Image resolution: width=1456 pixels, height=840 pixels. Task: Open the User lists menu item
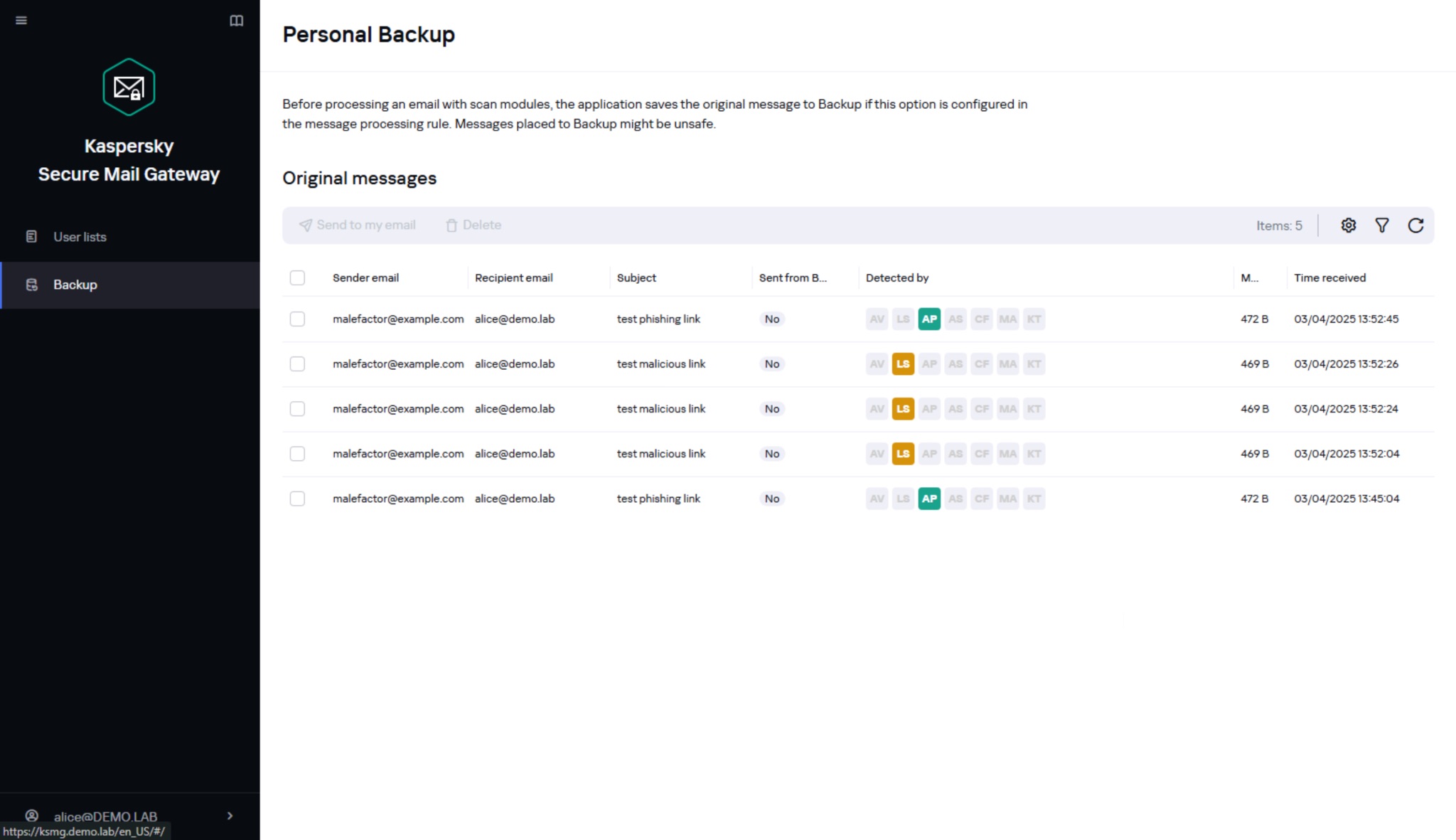pos(80,237)
